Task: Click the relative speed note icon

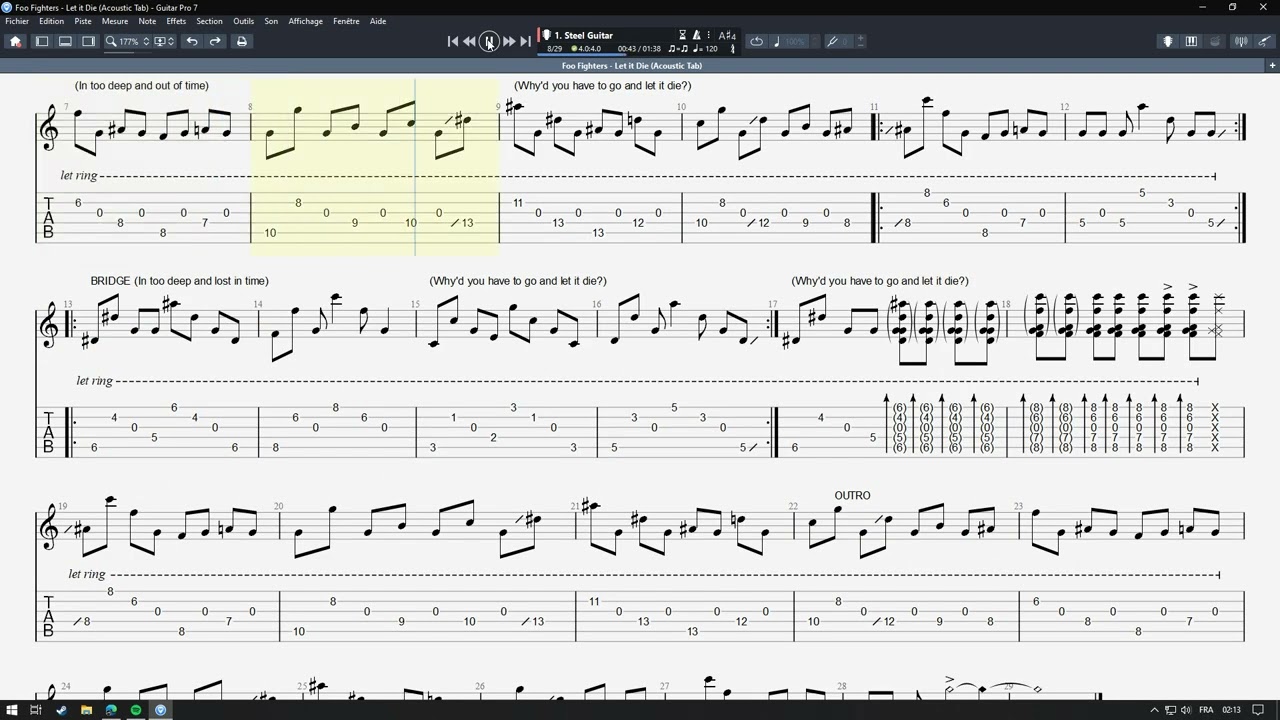Action: (777, 41)
